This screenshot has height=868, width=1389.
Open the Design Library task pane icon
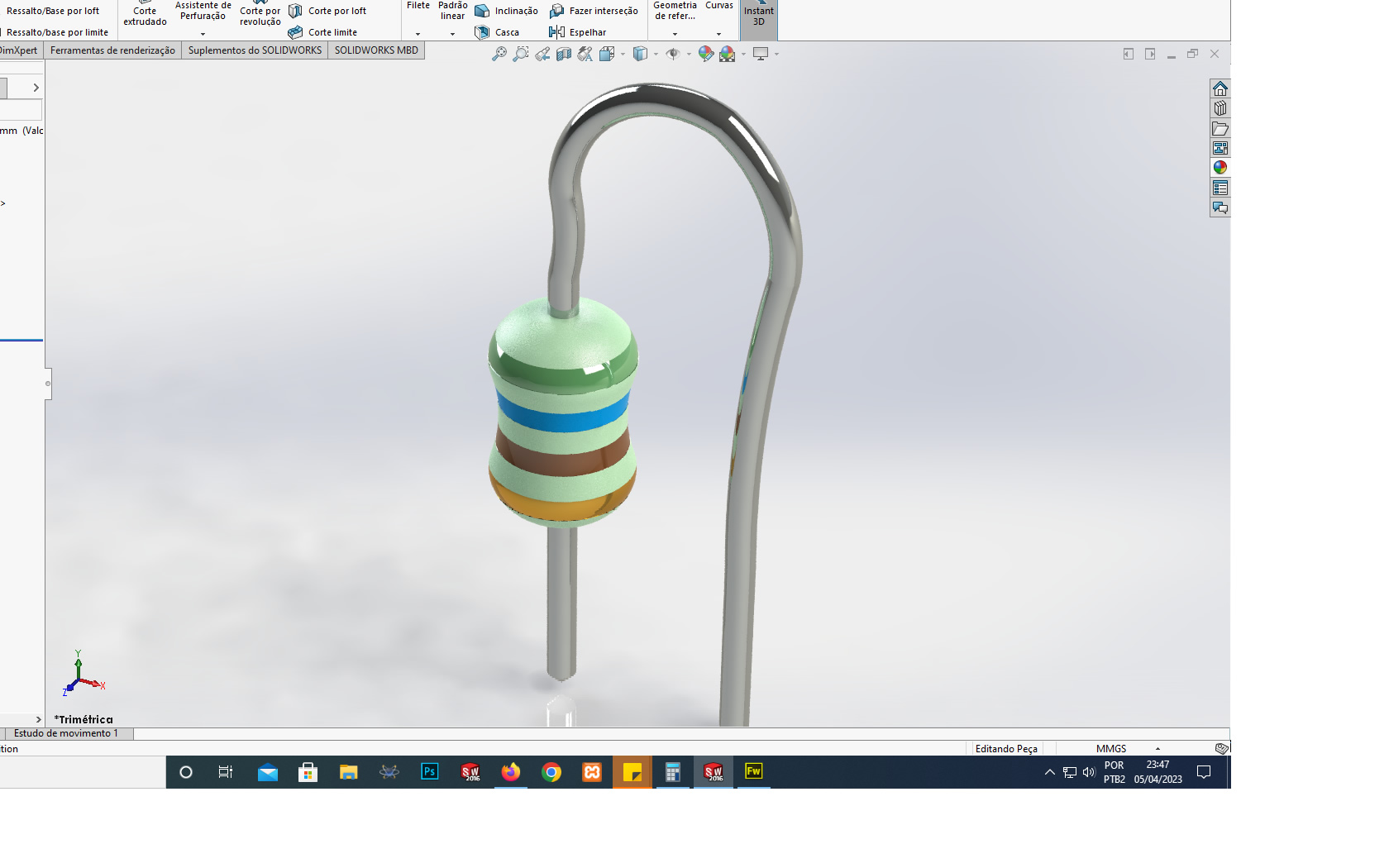(x=1220, y=108)
